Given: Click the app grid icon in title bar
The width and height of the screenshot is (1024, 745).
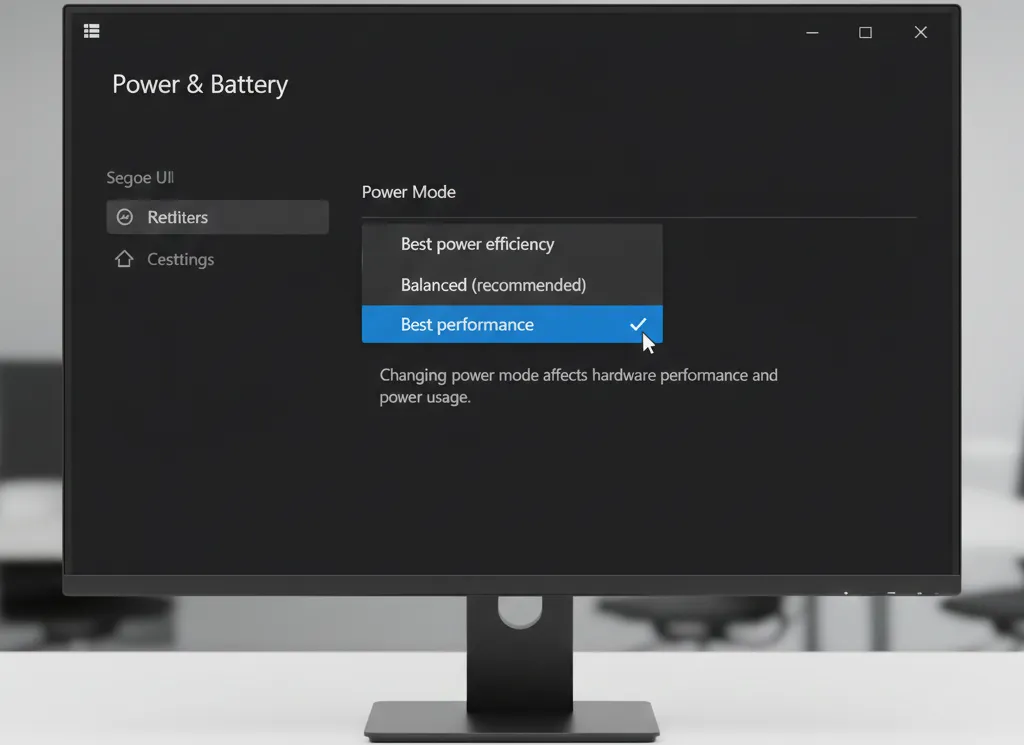Looking at the screenshot, I should point(92,31).
